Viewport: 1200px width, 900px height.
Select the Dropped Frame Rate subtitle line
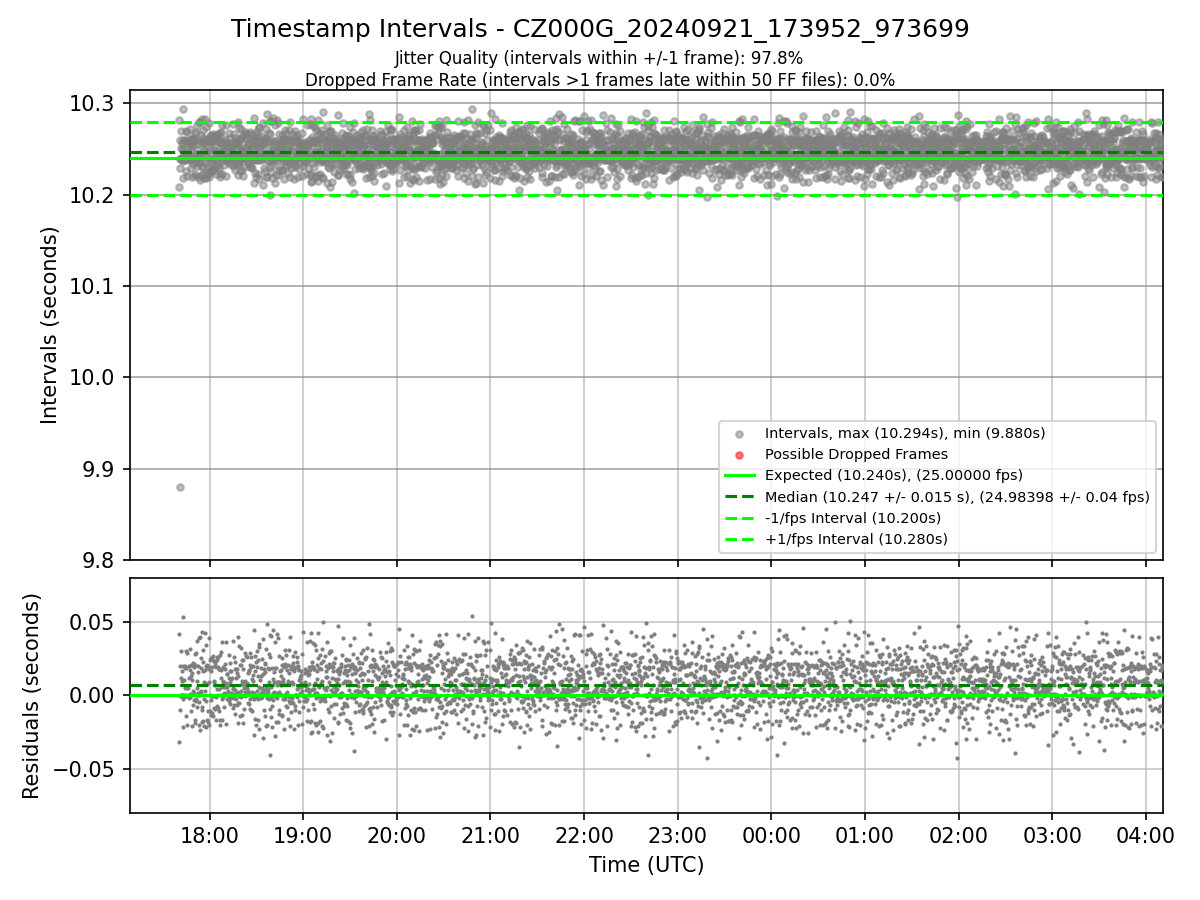[600, 79]
